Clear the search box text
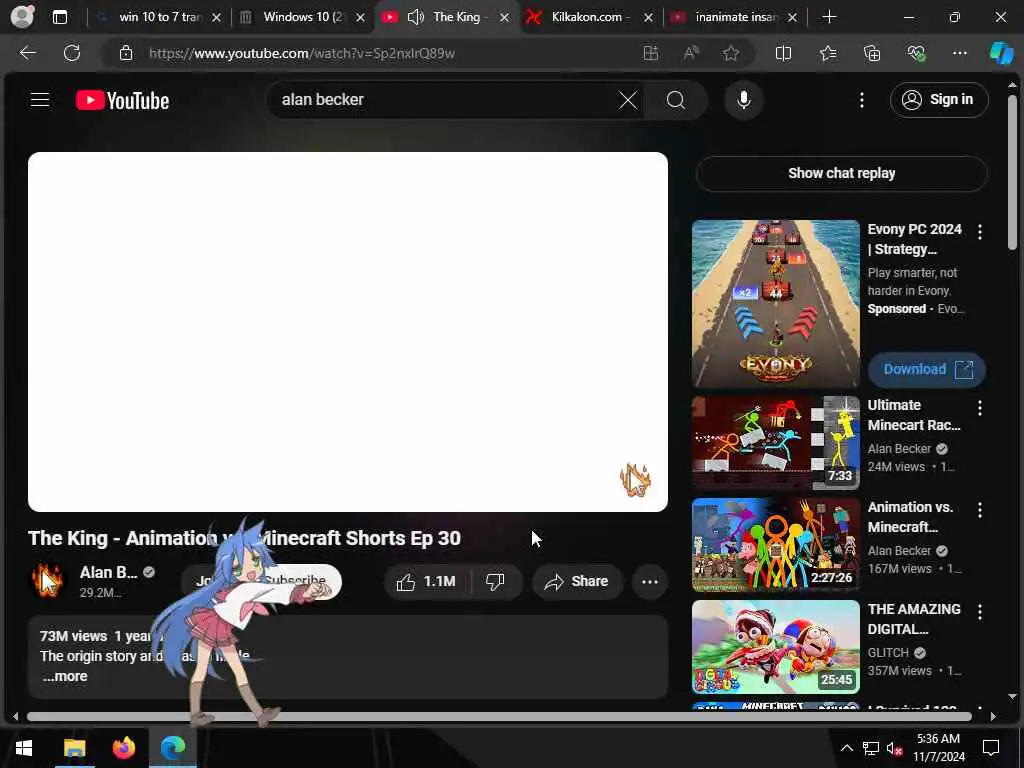This screenshot has width=1024, height=768. click(628, 100)
